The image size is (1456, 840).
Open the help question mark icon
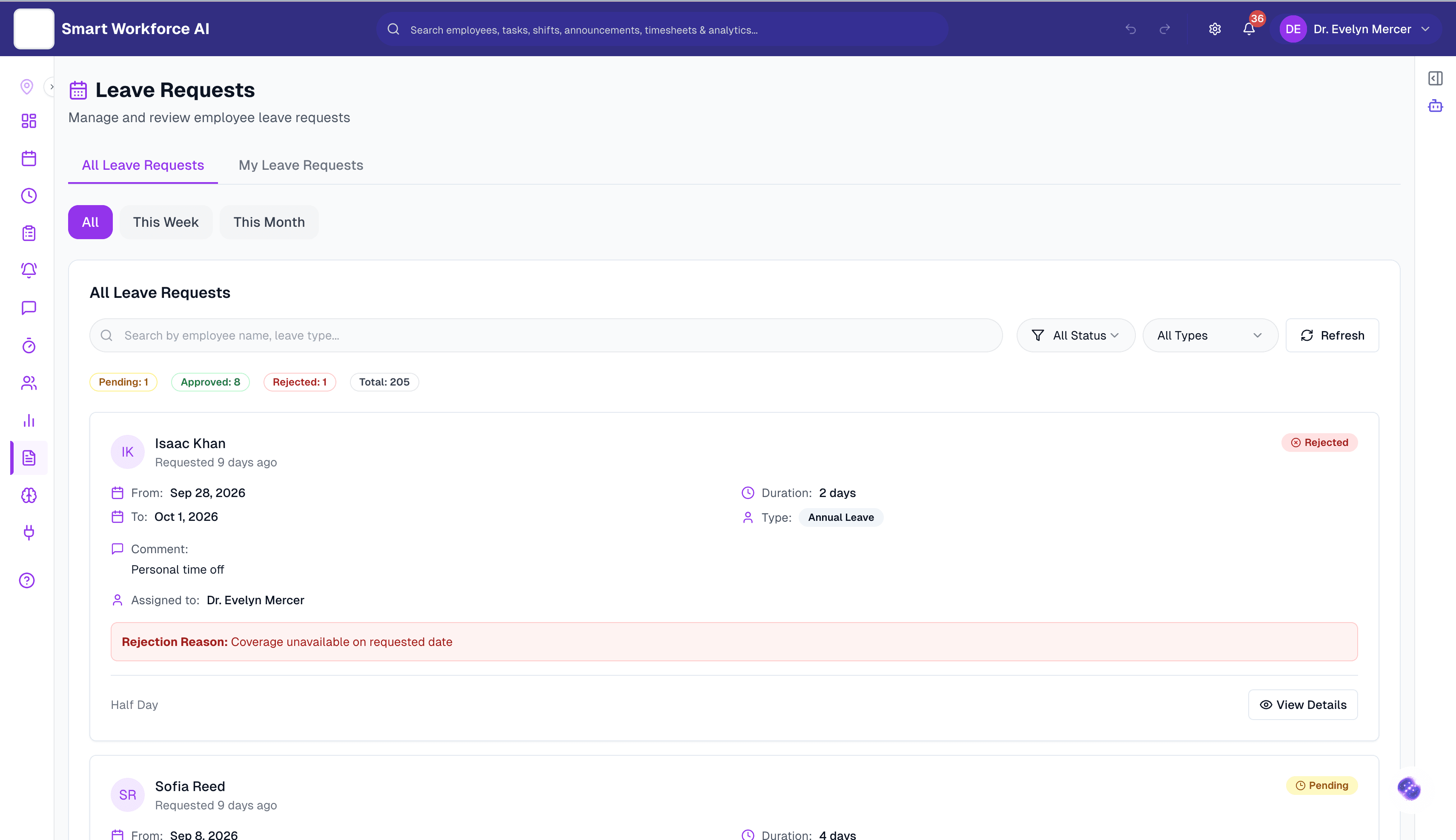(x=27, y=580)
